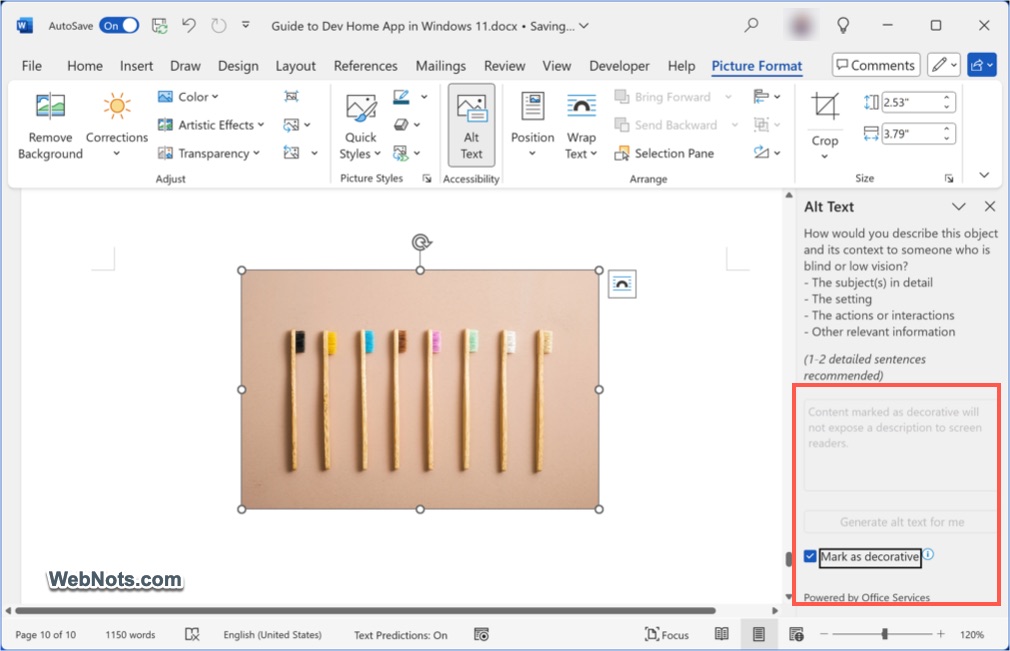Click Text Predictions: On status
The height and width of the screenshot is (651, 1010).
tap(401, 635)
